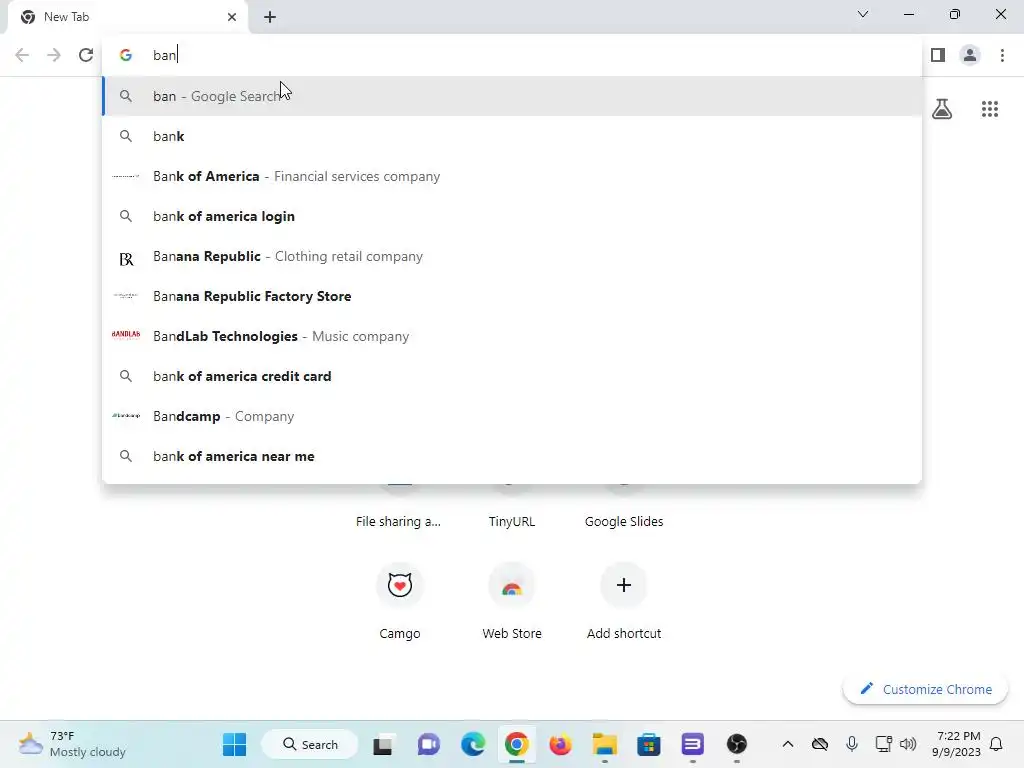This screenshot has height=768, width=1024.
Task: Open the Google apps grid
Action: (x=990, y=109)
